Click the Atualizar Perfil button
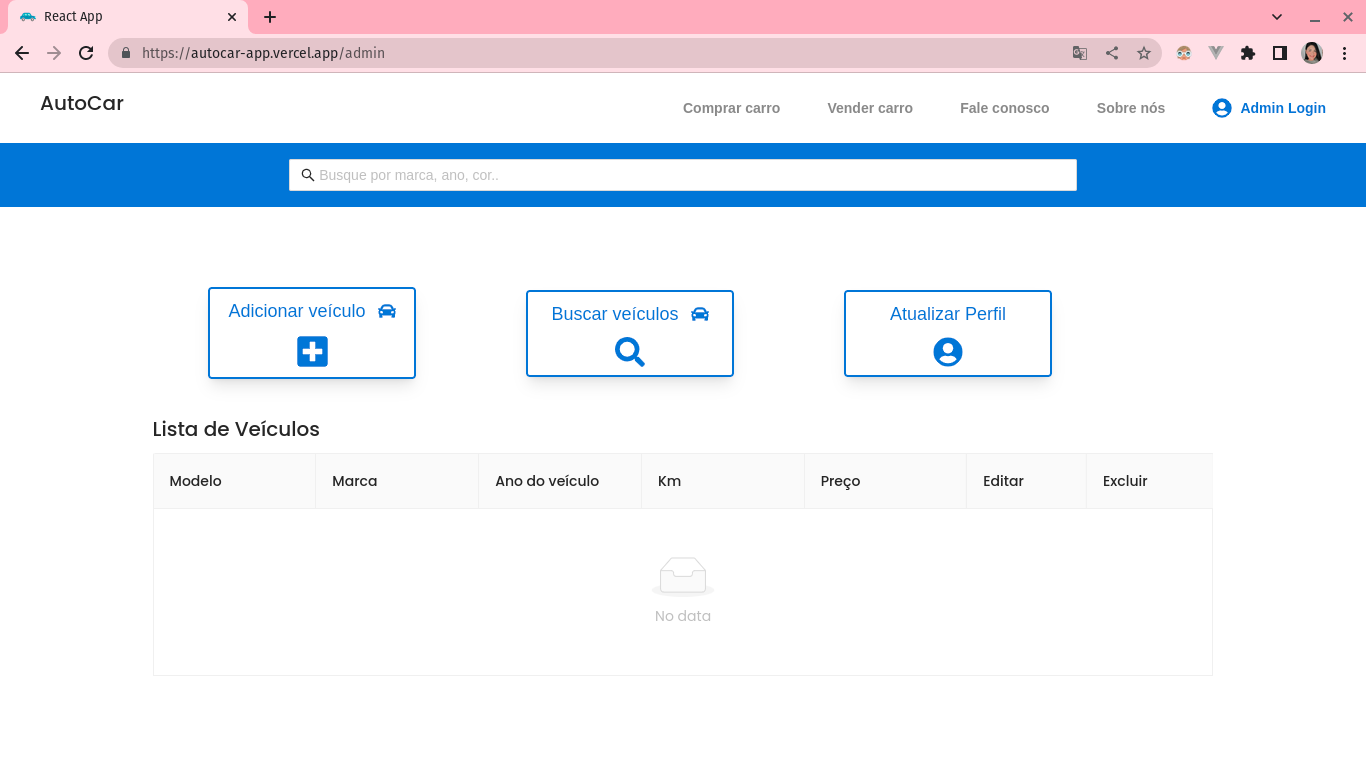This screenshot has height=768, width=1366. (948, 334)
